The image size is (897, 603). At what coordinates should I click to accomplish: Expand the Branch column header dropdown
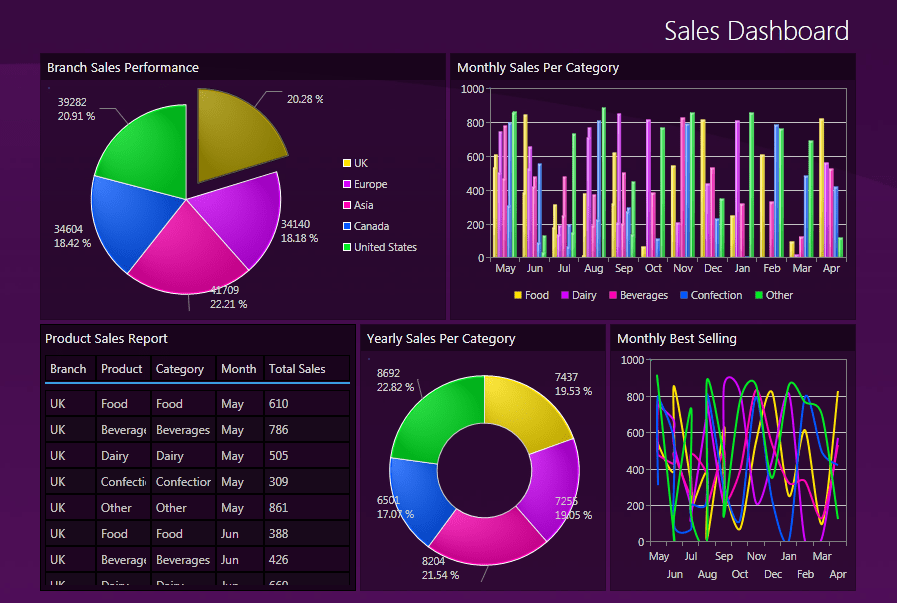(x=68, y=368)
